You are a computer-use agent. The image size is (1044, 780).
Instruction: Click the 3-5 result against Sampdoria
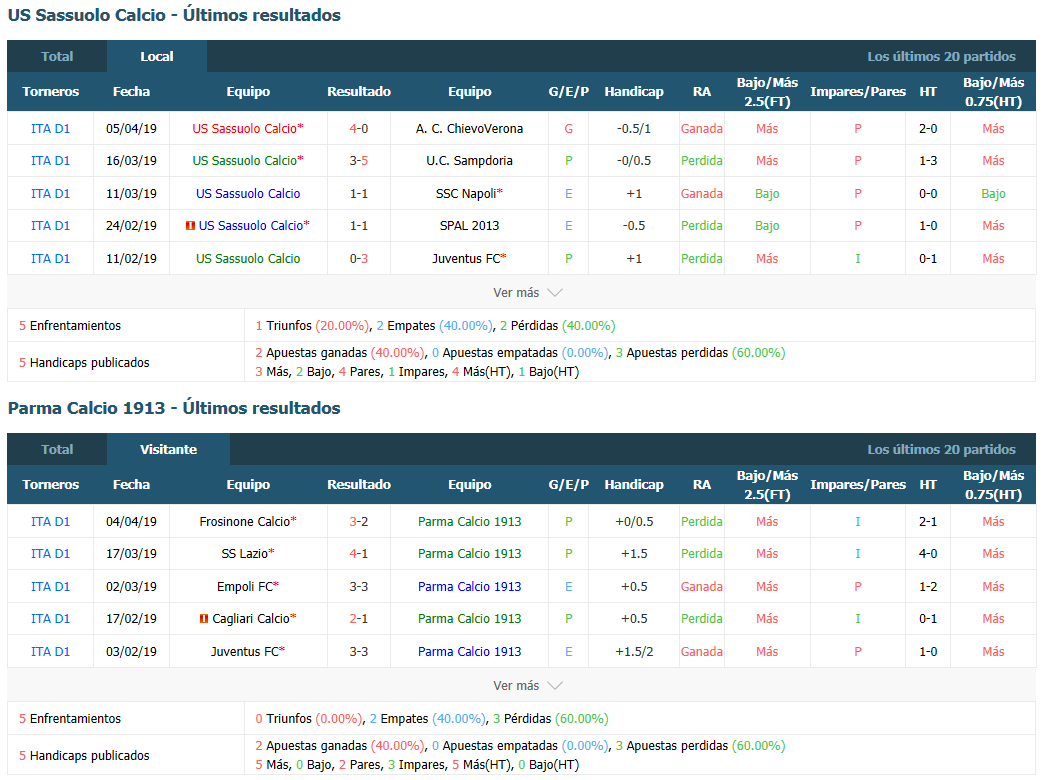coord(359,161)
